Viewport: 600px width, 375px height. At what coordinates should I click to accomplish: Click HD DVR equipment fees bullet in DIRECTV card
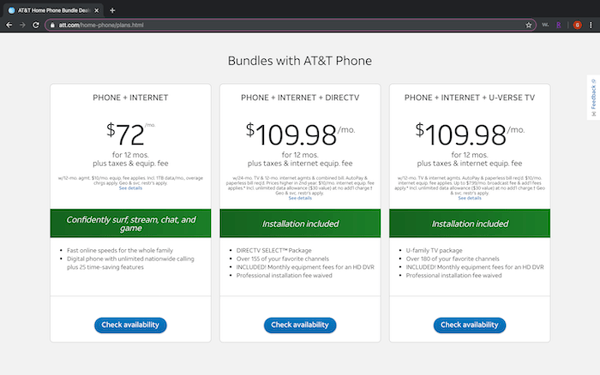pos(305,267)
